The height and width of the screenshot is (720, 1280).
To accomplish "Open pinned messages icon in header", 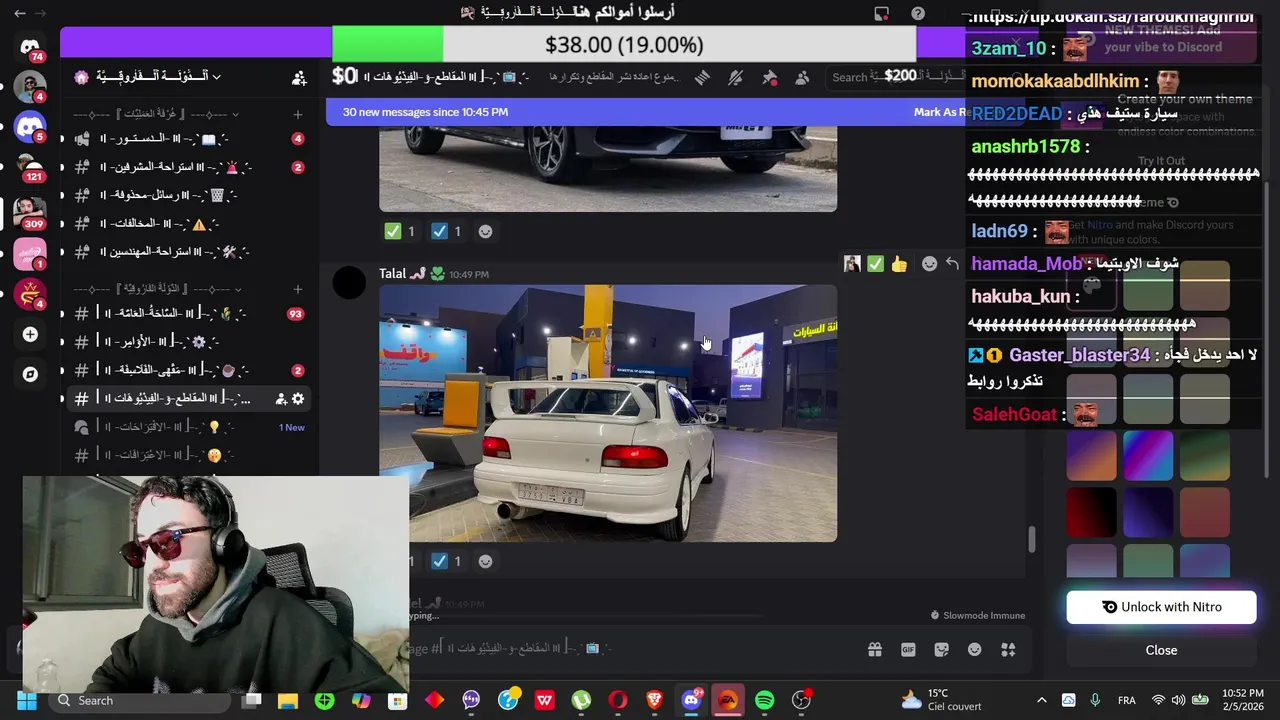I will click(x=769, y=77).
